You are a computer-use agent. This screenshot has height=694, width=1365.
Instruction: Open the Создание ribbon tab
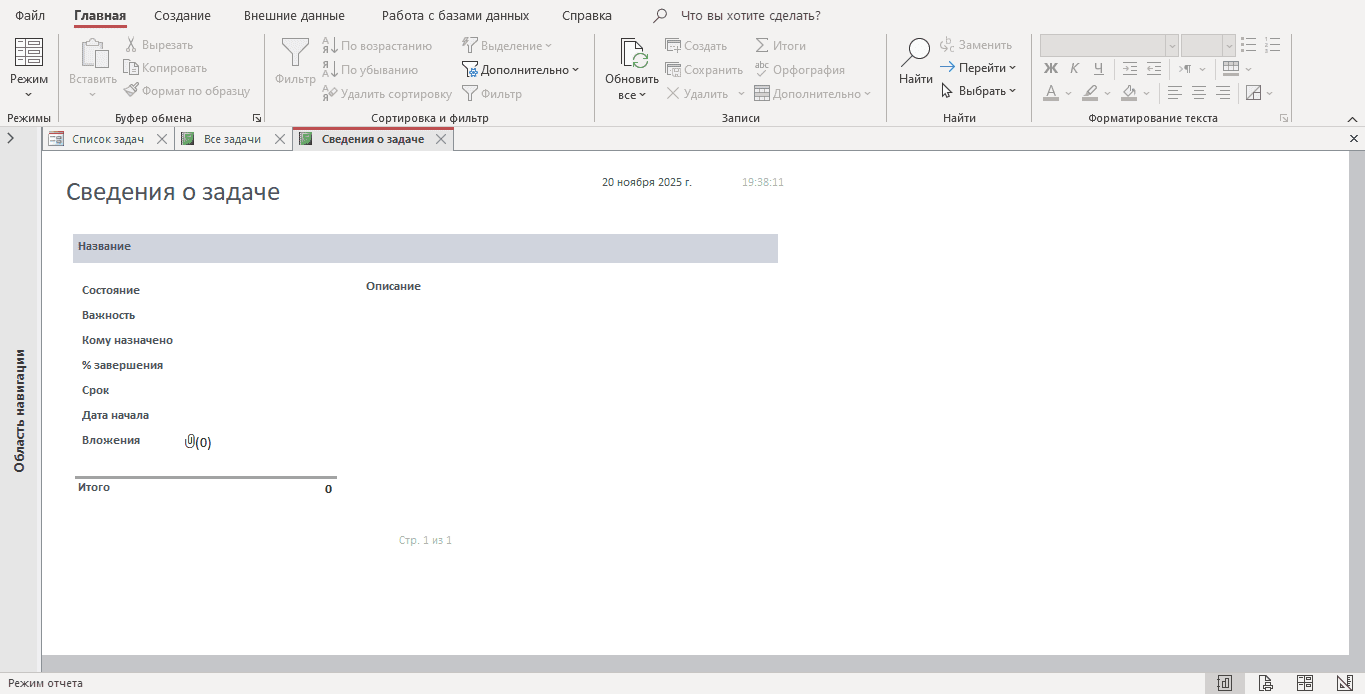(x=182, y=16)
